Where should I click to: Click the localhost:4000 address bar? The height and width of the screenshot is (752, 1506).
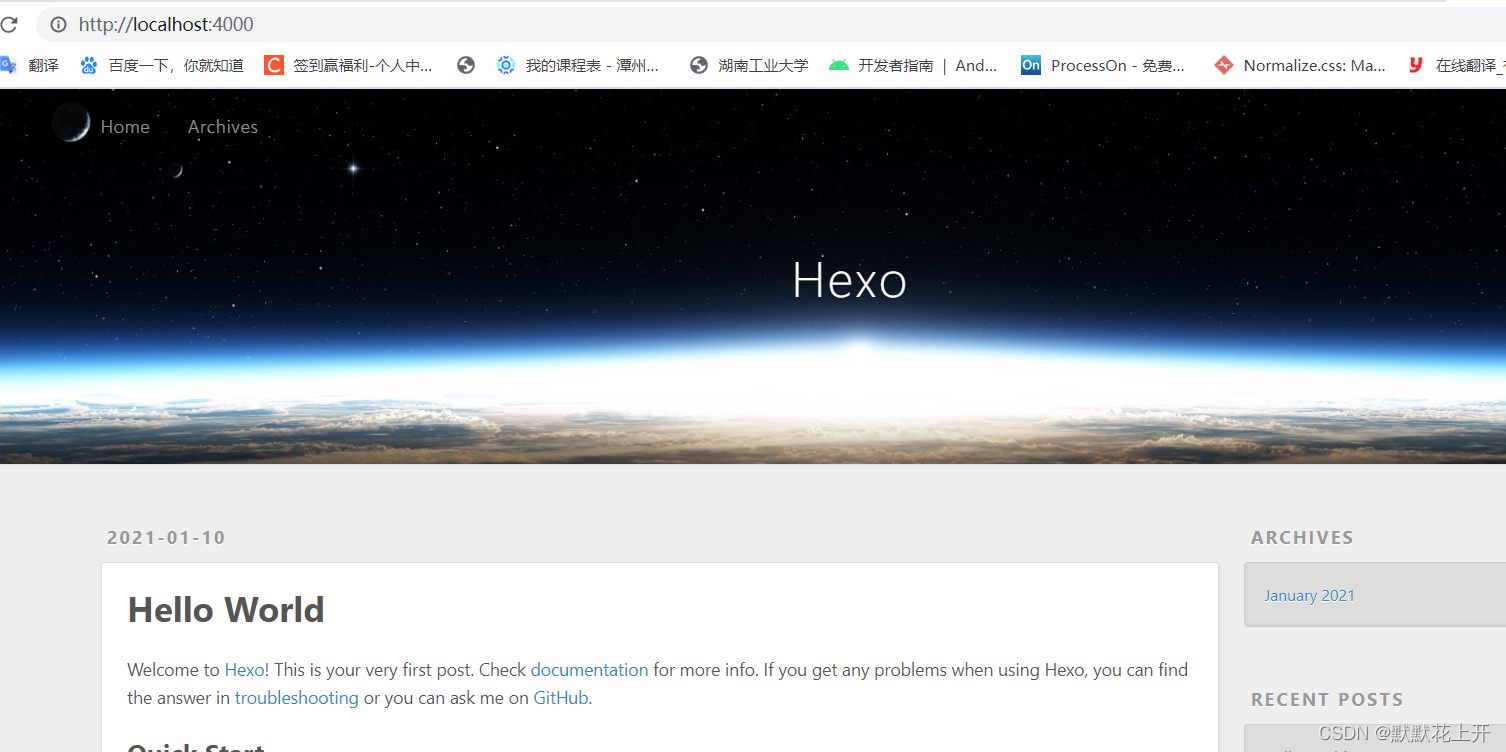[770, 24]
